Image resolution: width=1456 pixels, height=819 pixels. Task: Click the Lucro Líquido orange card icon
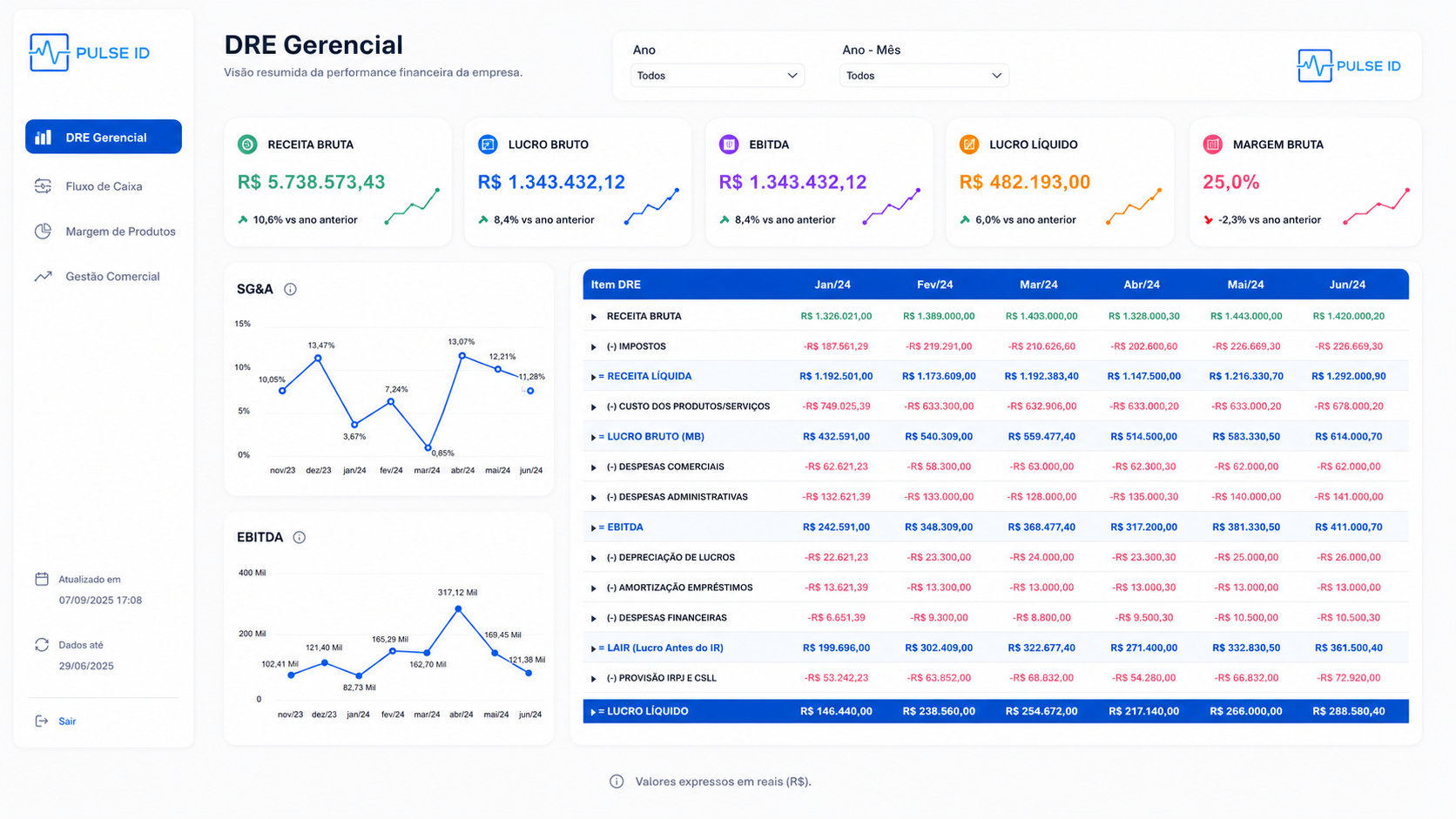(x=969, y=144)
